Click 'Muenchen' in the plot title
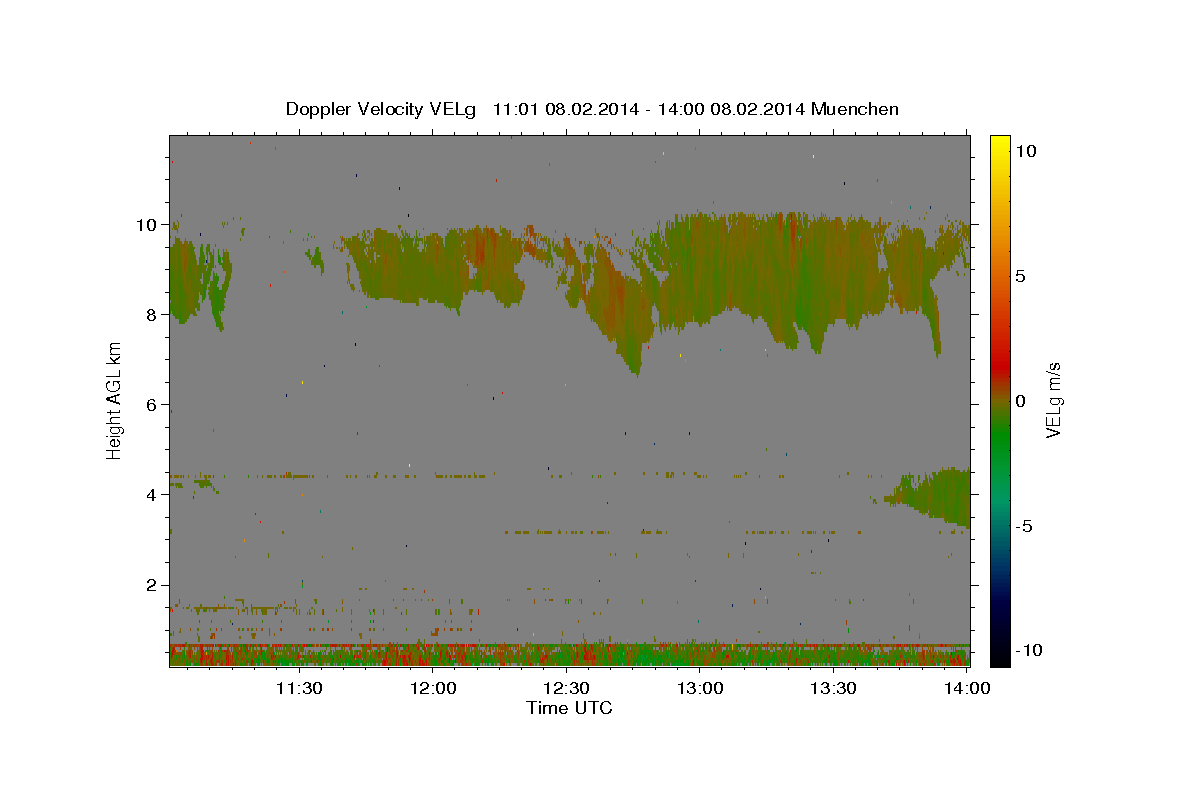Image resolution: width=1200 pixels, height=800 pixels. [856, 109]
